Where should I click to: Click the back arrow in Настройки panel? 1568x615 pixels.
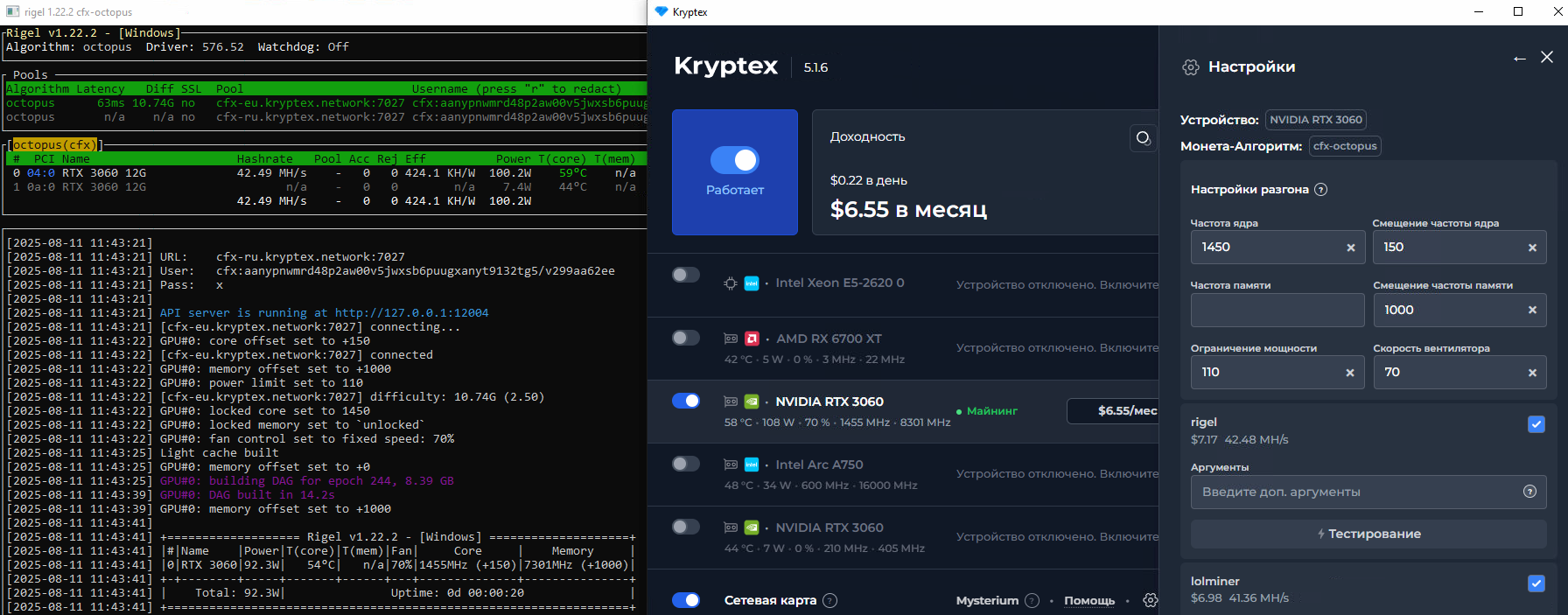coord(1520,59)
